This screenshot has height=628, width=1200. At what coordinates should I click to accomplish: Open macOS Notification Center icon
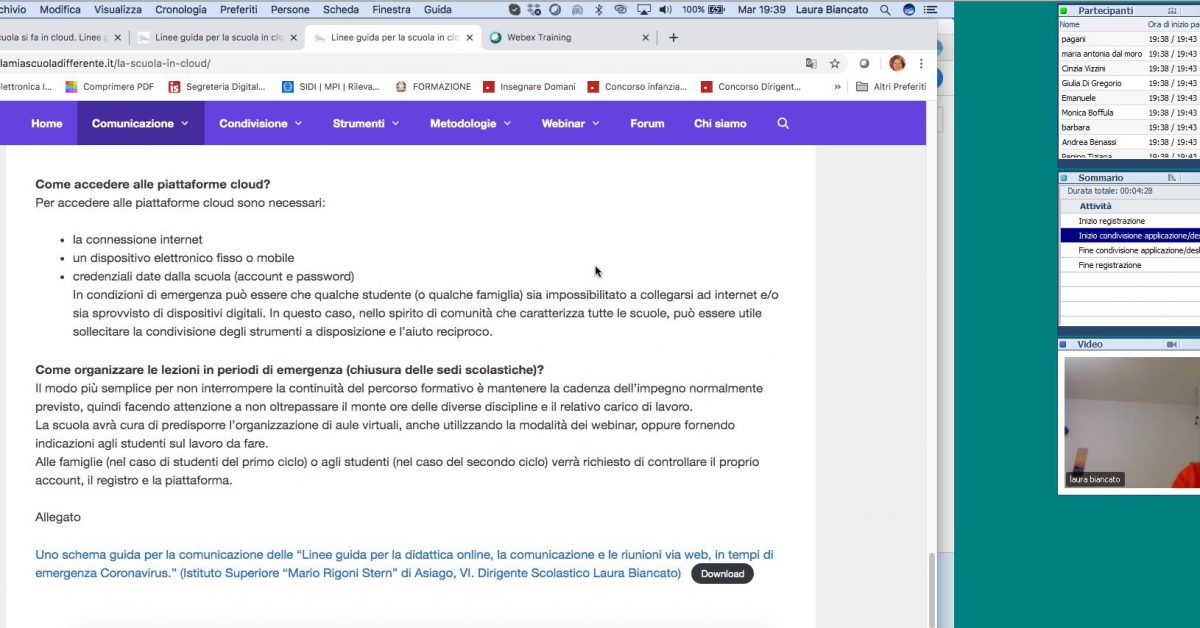[x=932, y=9]
